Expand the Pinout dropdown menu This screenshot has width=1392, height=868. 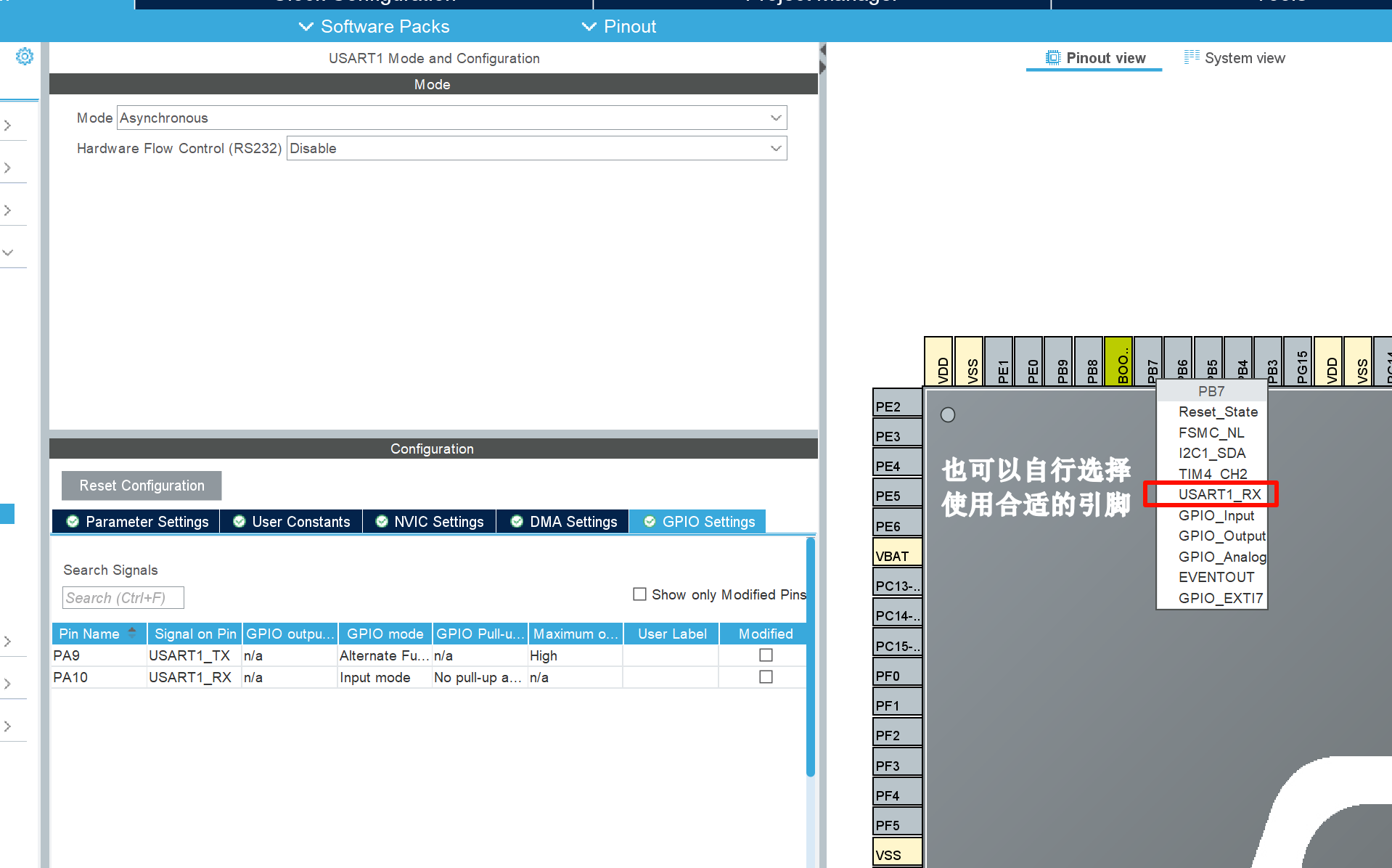click(619, 27)
